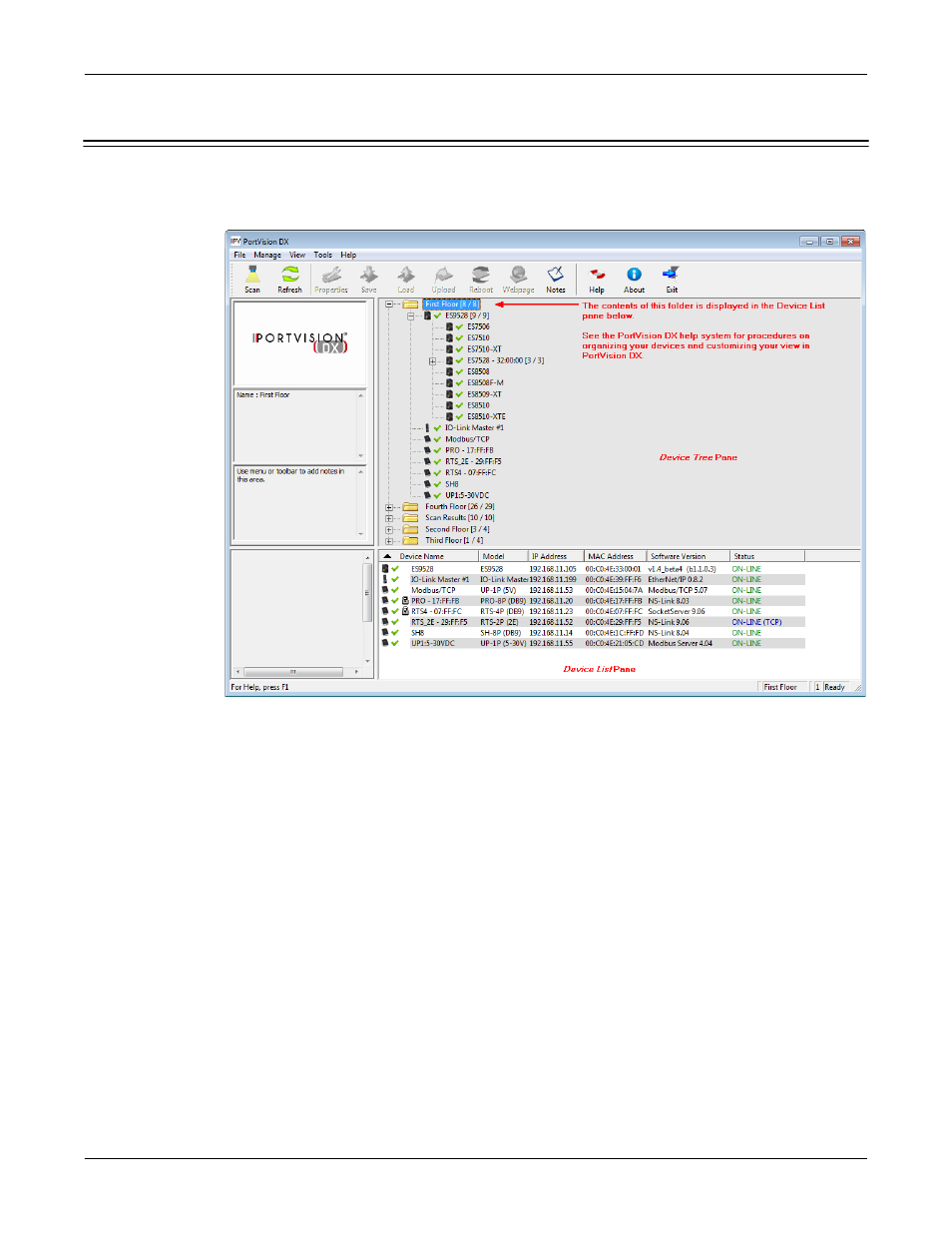
Task: Collapse the First Floor folder
Action: click(389, 305)
